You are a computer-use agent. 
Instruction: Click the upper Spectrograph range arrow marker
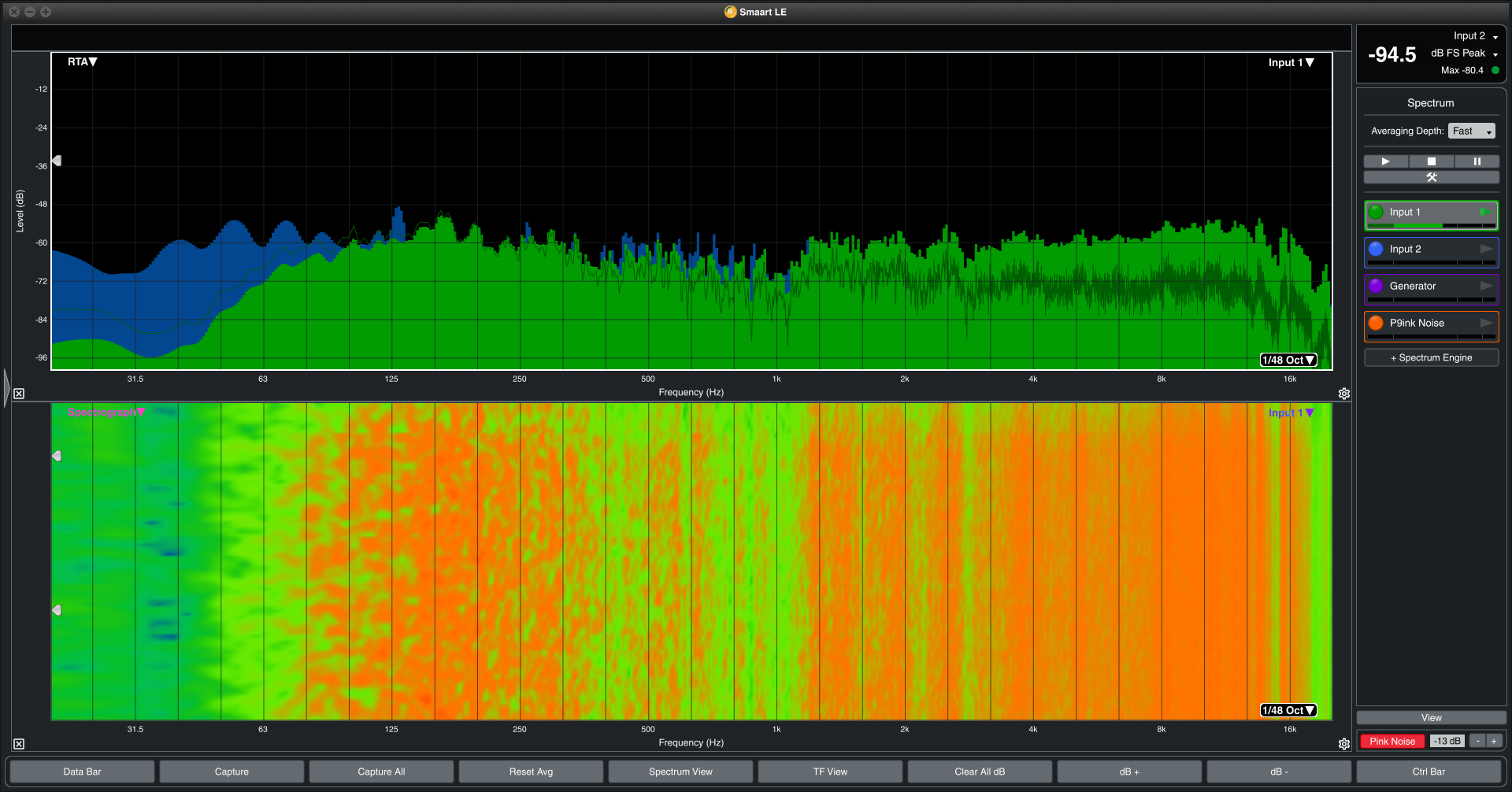[57, 456]
